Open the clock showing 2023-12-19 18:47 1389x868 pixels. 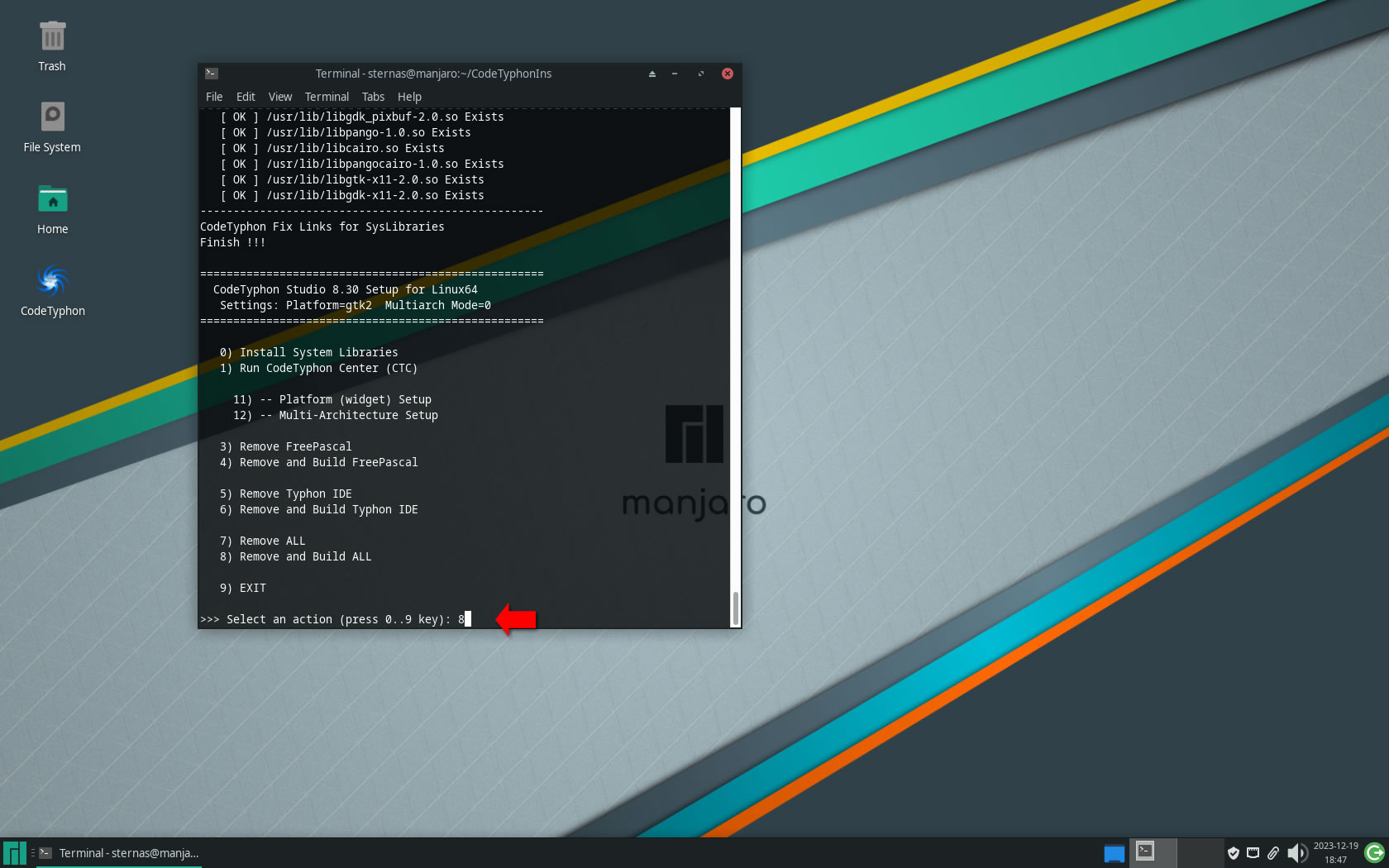coord(1335,853)
